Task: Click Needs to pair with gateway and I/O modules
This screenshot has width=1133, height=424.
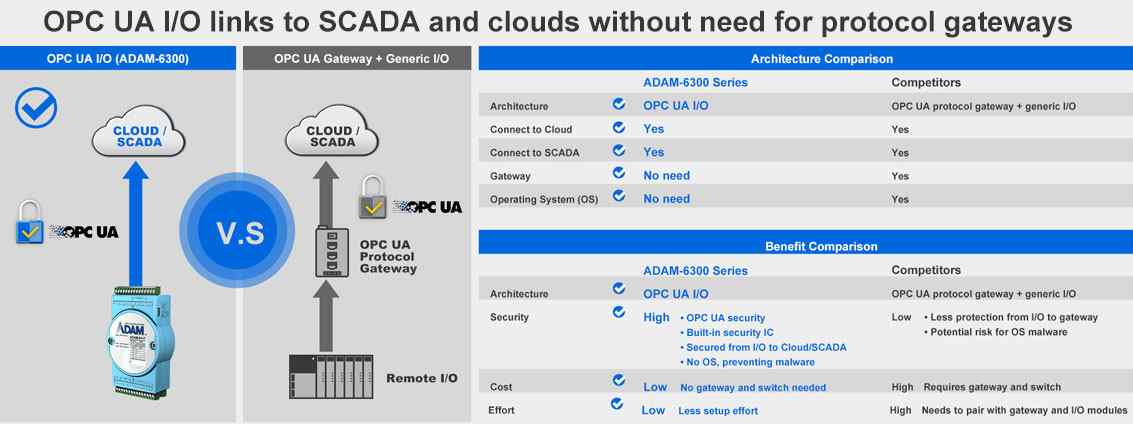Action: [1024, 410]
